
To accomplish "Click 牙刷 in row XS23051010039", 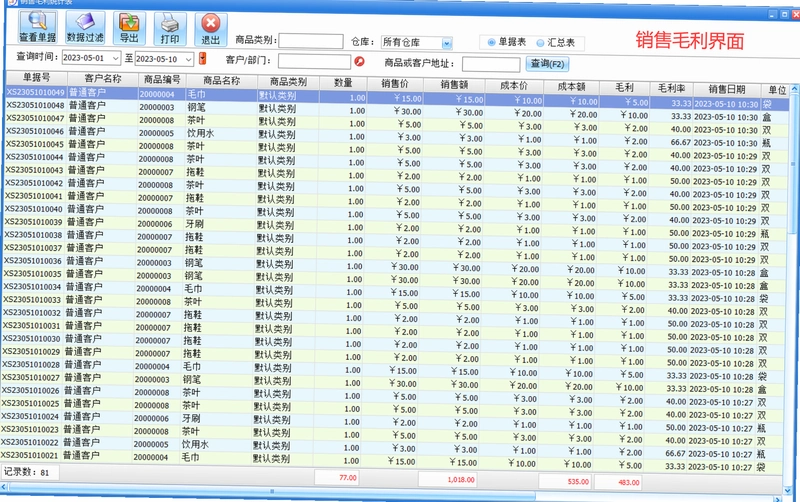I will [x=194, y=223].
